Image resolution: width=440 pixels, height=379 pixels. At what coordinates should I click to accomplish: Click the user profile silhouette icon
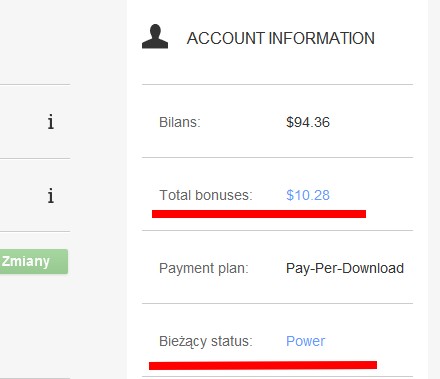pyautogui.click(x=155, y=37)
